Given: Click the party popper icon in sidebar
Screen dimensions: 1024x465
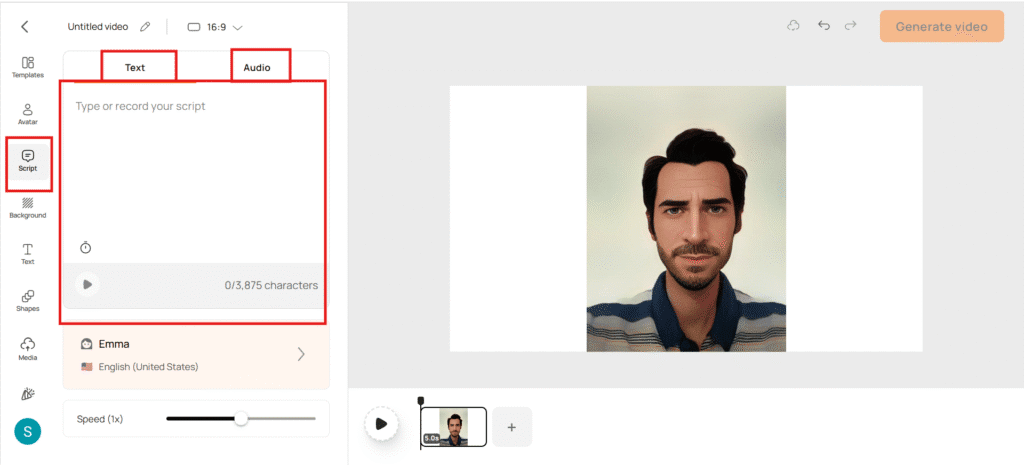Looking at the screenshot, I should tap(27, 393).
